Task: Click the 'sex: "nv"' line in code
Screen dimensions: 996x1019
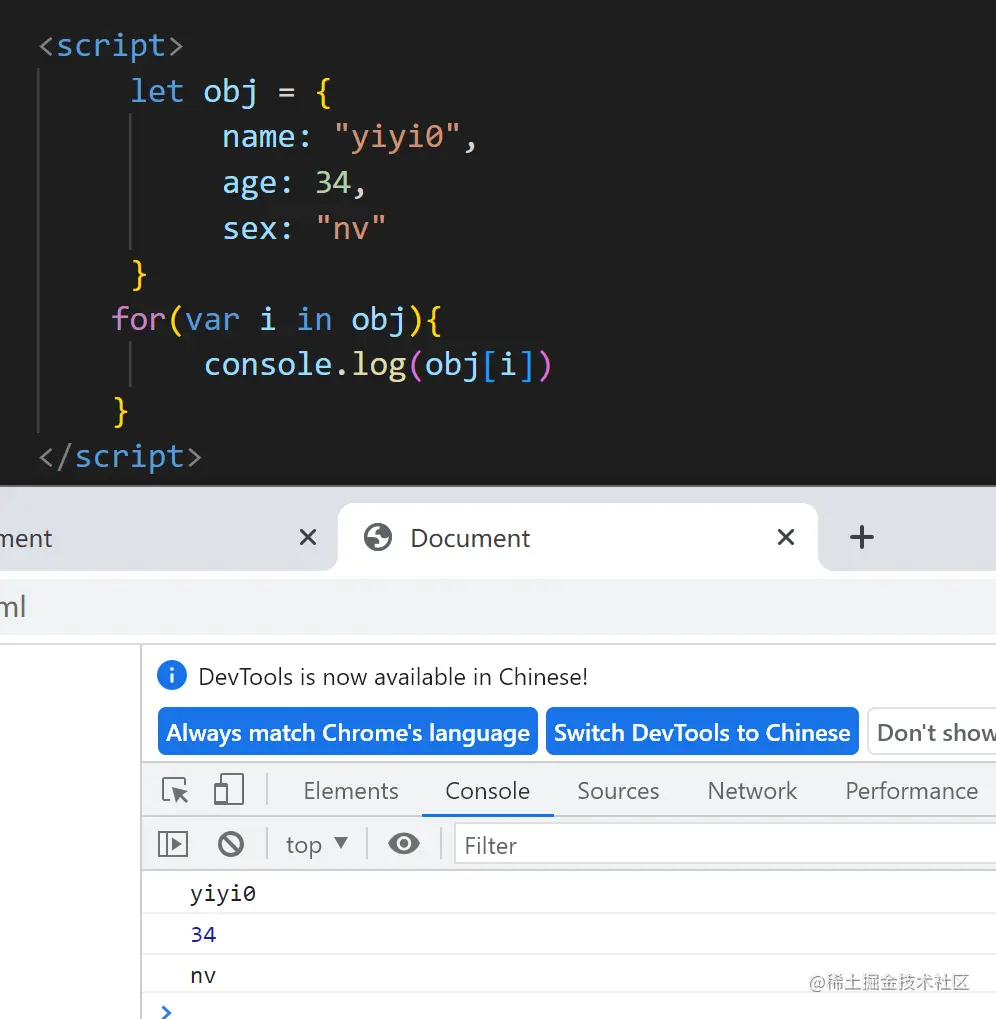Action: click(x=304, y=229)
